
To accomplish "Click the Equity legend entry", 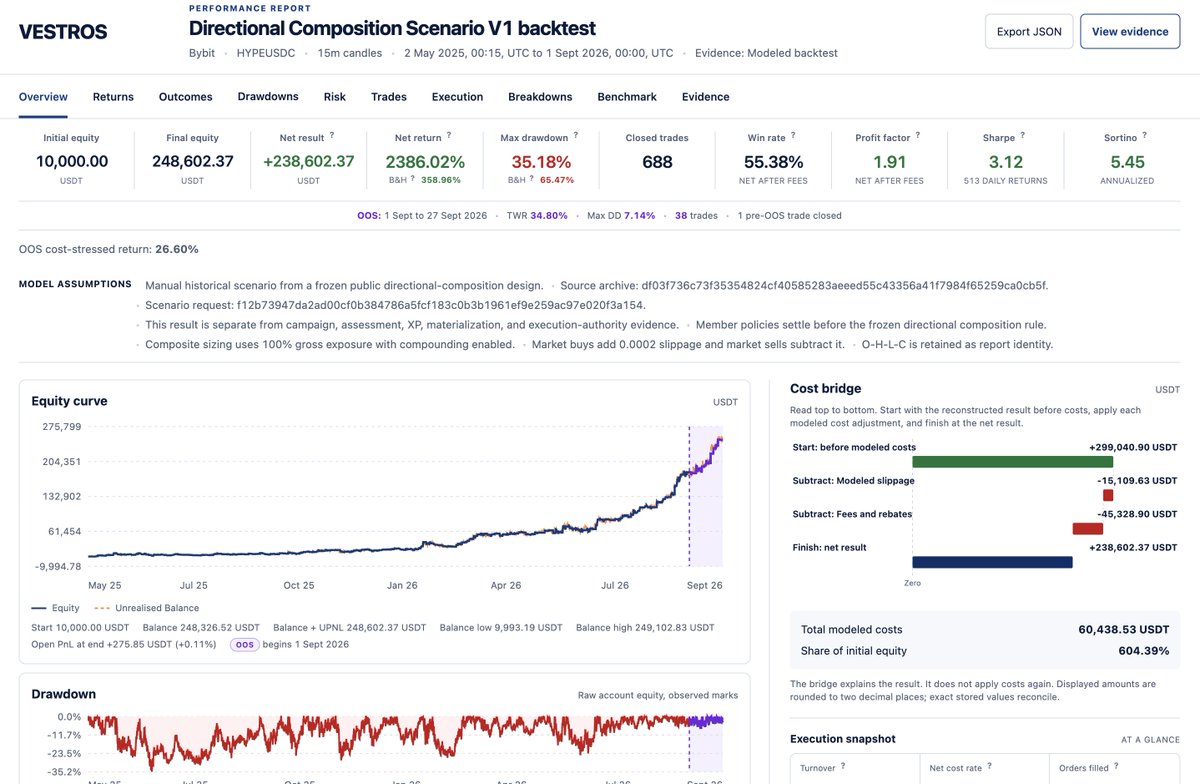I will click(56, 608).
